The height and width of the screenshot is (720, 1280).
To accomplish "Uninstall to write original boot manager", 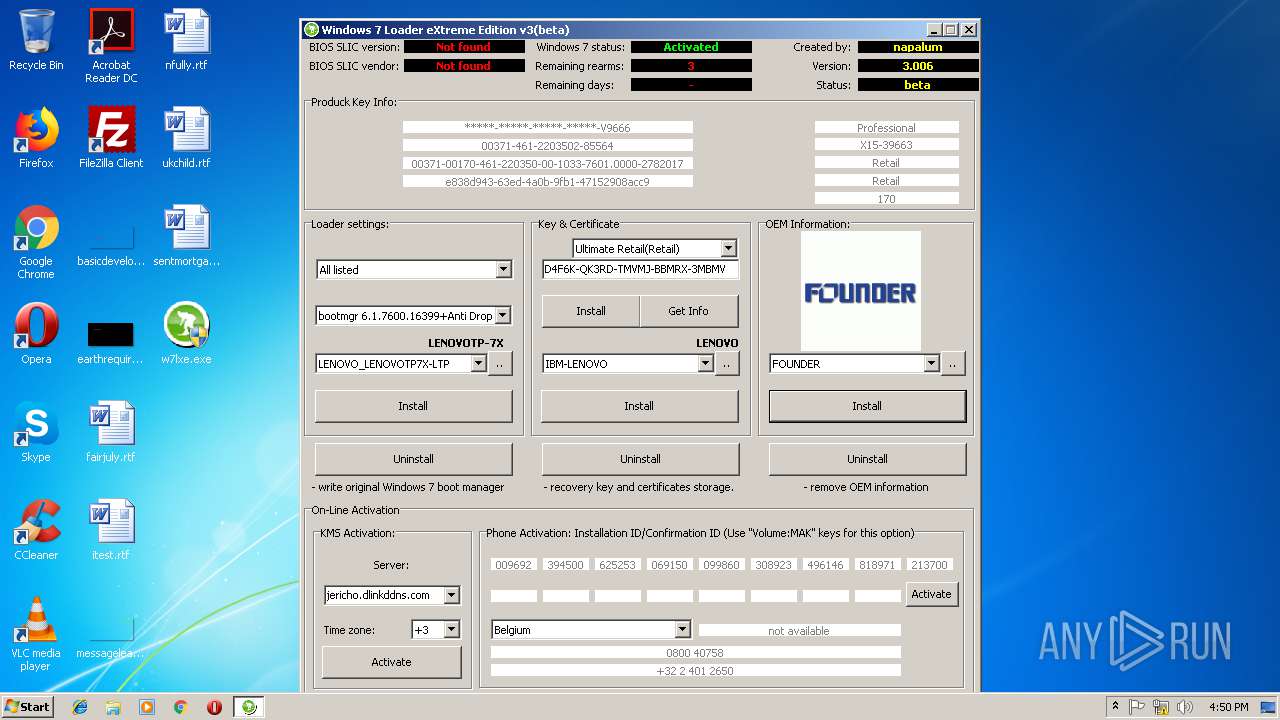I will (x=413, y=459).
